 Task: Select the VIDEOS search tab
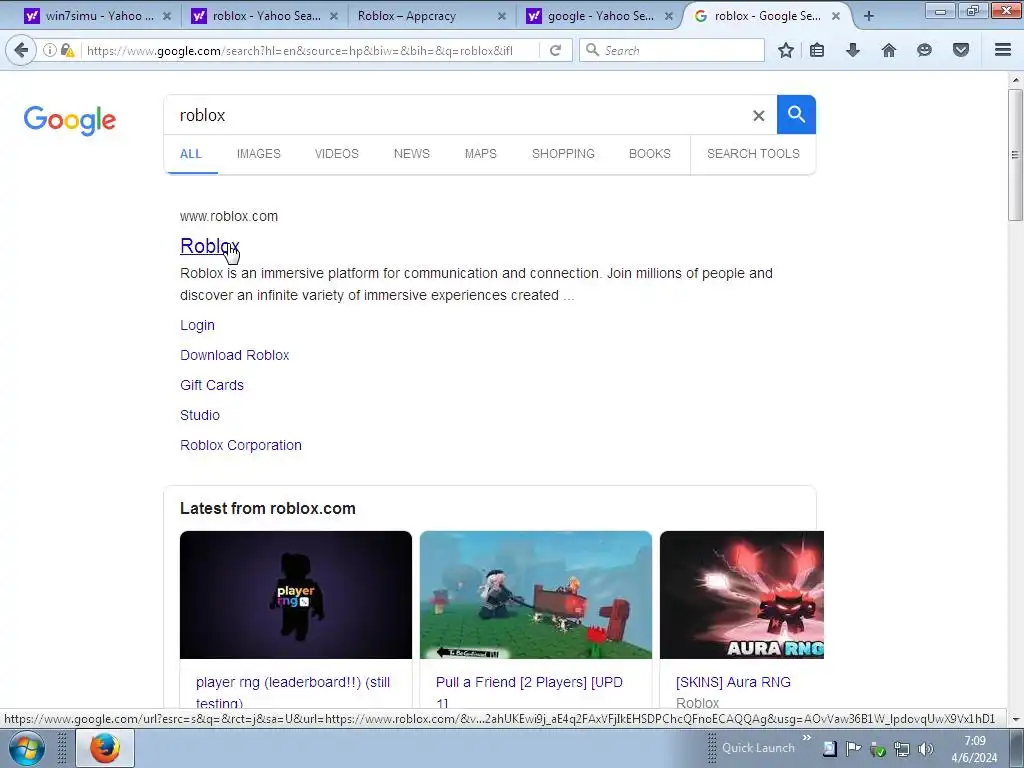pos(337,154)
